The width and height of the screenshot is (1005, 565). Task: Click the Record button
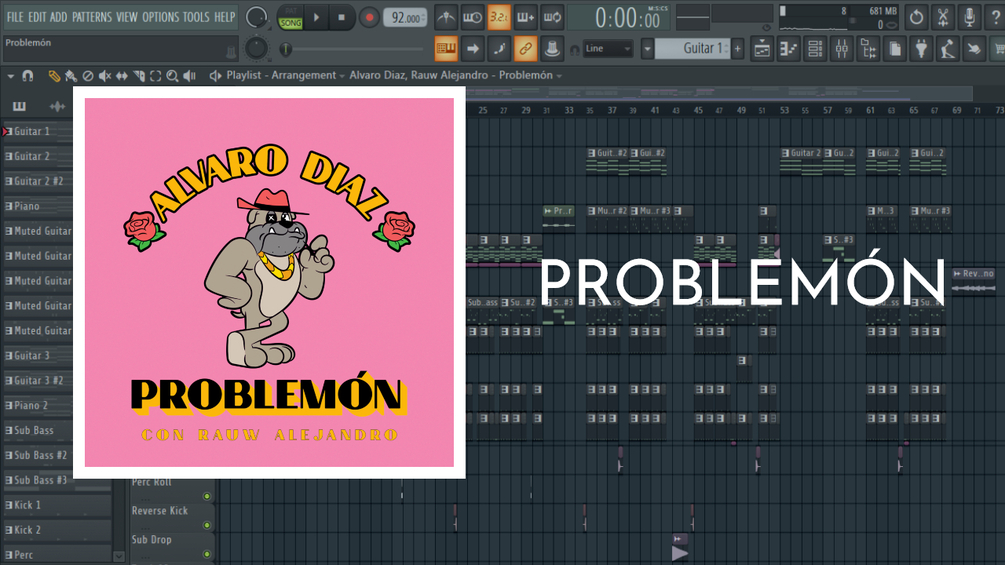click(x=369, y=17)
